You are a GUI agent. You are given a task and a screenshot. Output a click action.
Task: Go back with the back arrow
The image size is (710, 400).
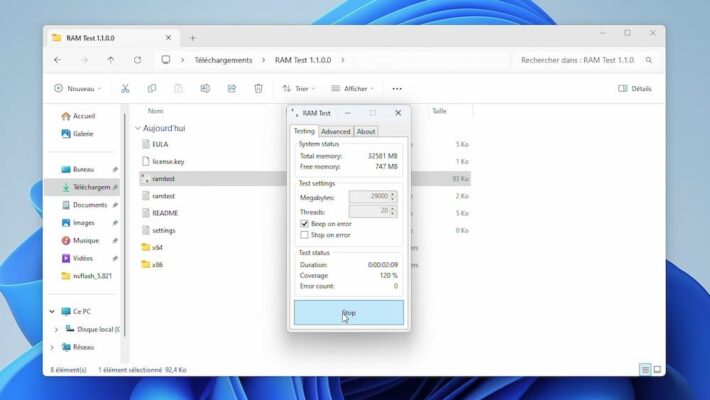[58, 60]
